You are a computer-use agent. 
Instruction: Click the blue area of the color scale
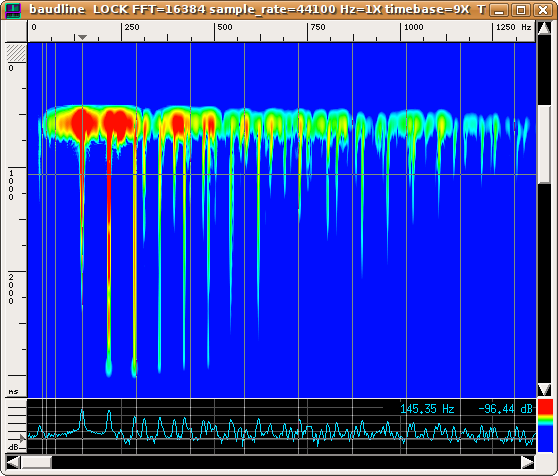[x=545, y=439]
